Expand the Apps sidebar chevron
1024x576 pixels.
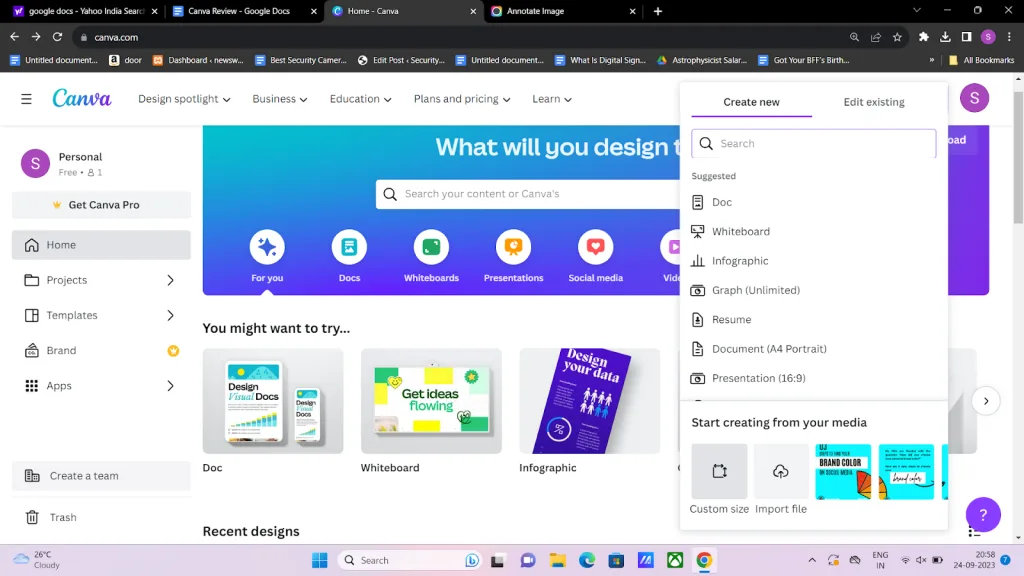click(x=170, y=386)
